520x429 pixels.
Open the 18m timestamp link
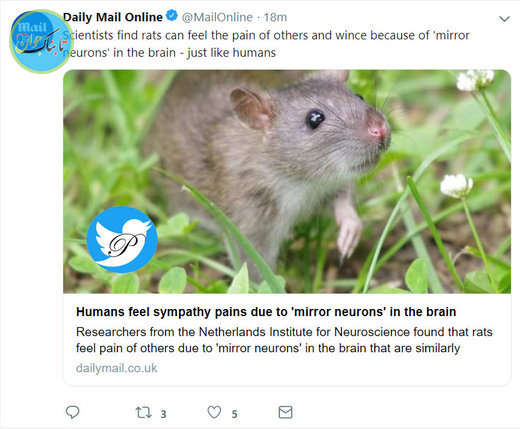coord(275,17)
